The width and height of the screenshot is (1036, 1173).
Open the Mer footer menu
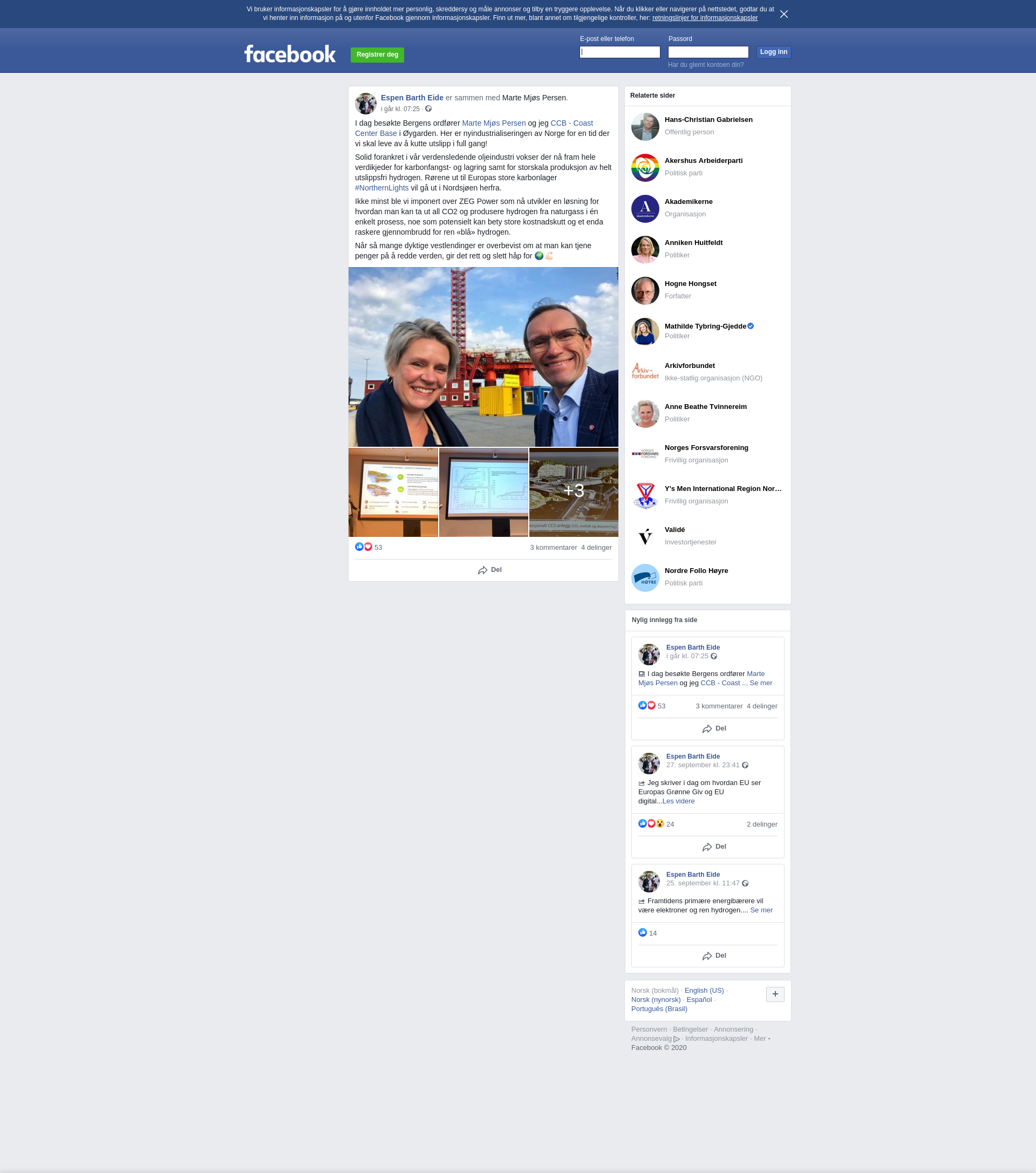761,1038
